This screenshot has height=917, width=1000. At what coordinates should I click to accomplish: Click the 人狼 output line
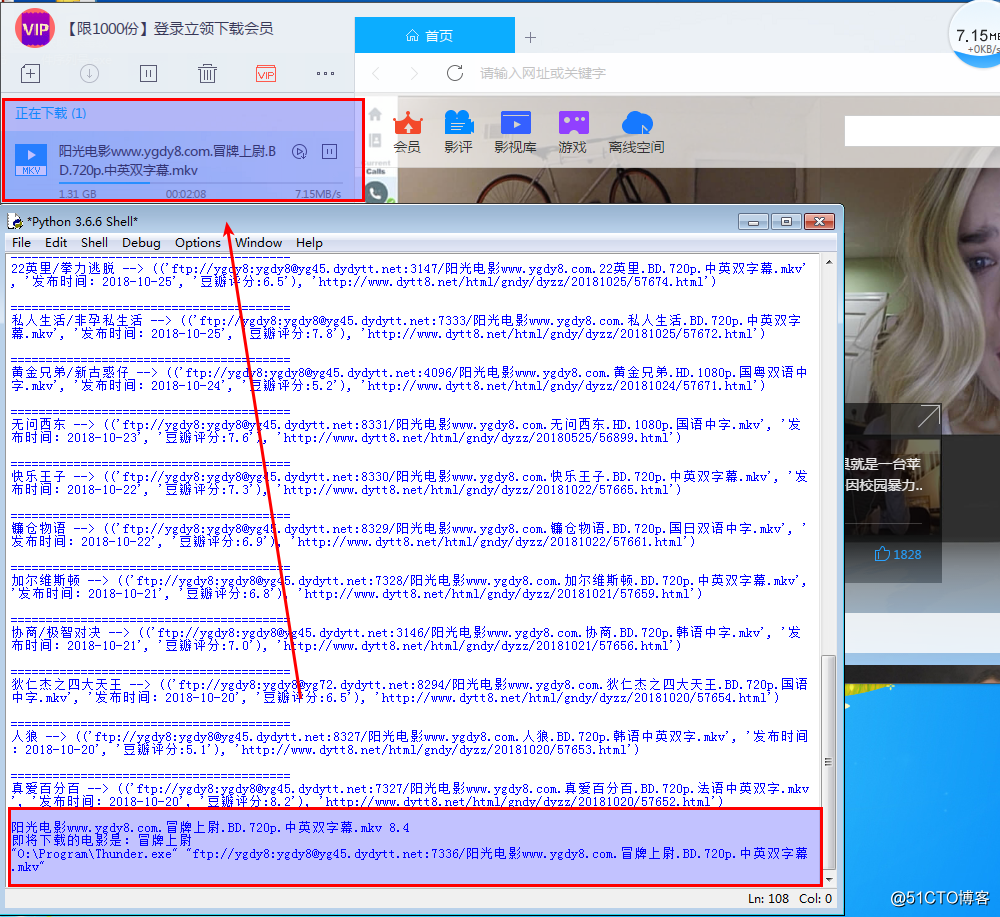coord(409,743)
